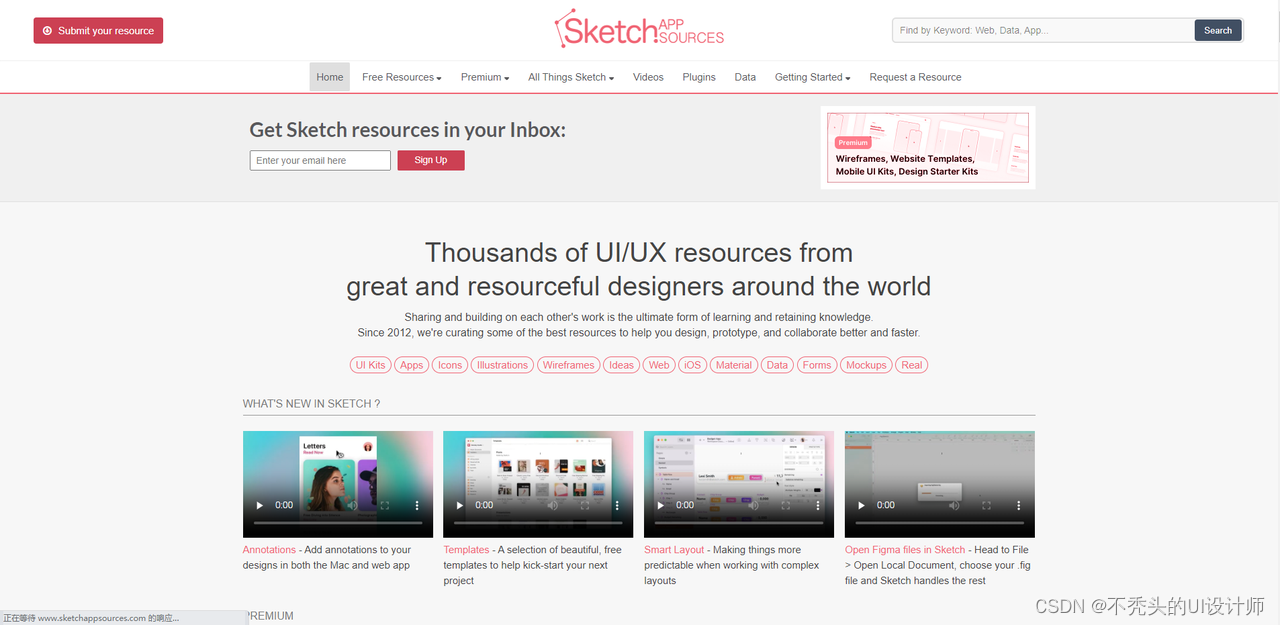The width and height of the screenshot is (1280, 625).
Task: Expand the Getting Started dropdown
Action: 813,77
